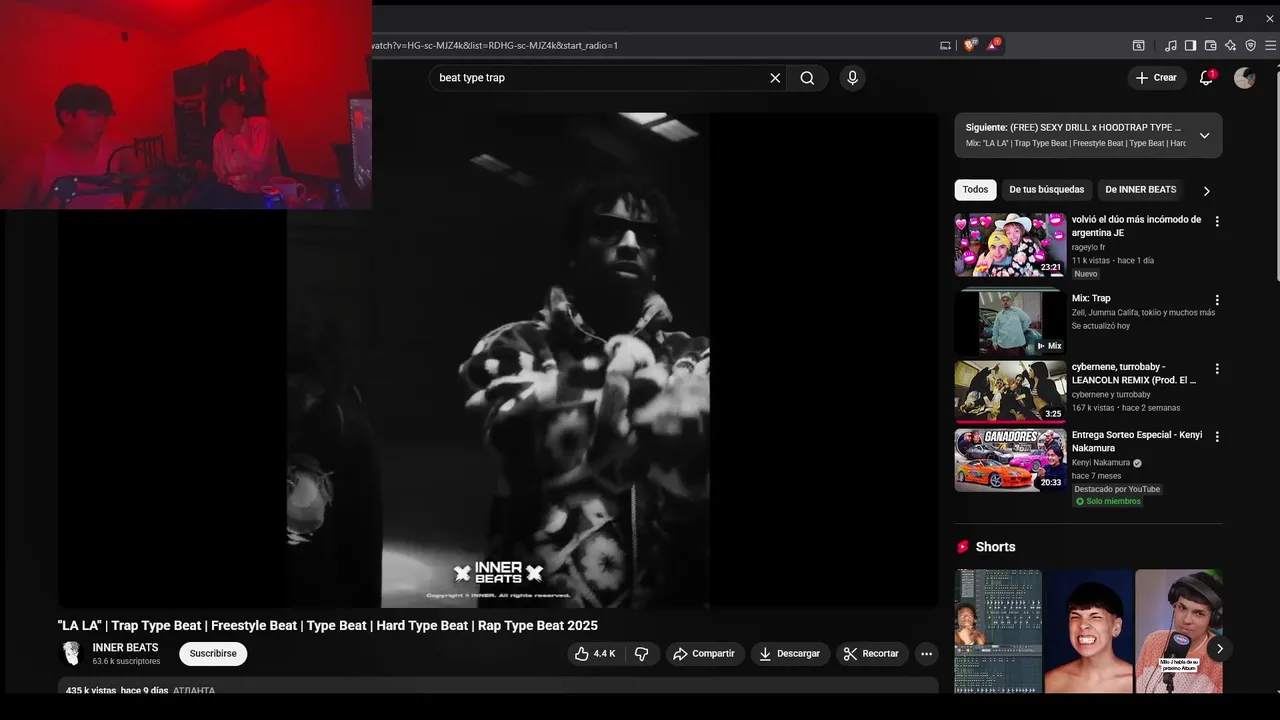Viewport: 1280px width, 720px height.
Task: Click the 'Solo miembros' badge
Action: pyautogui.click(x=1108, y=501)
